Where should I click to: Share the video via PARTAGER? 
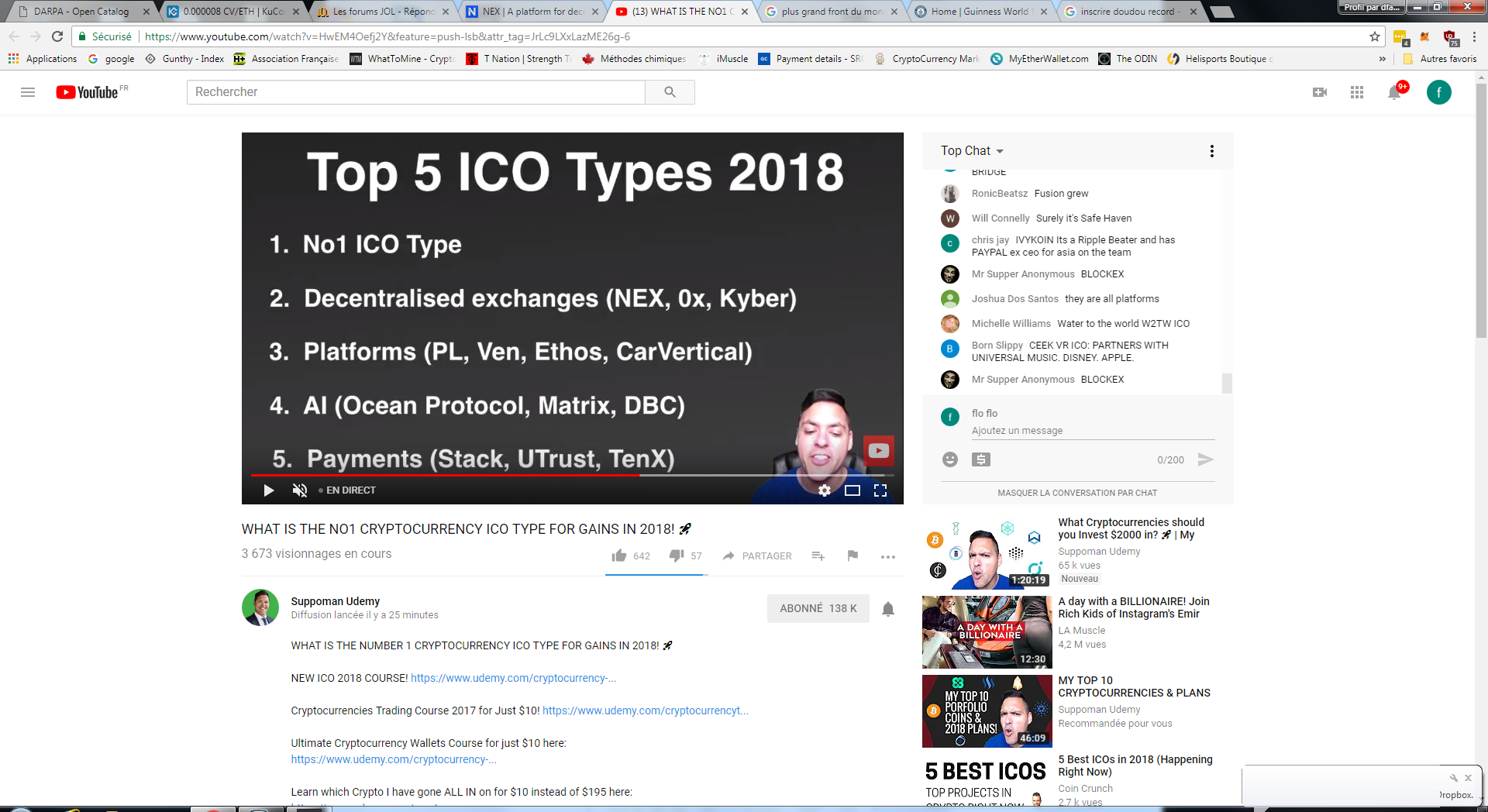[757, 556]
